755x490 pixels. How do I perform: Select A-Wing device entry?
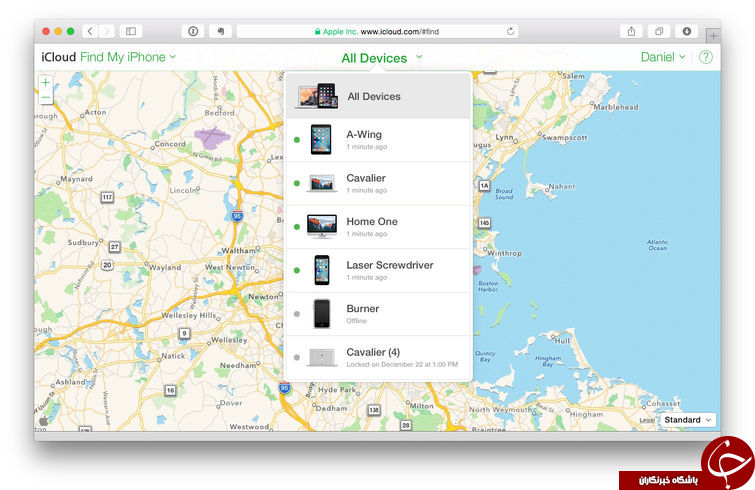378,140
